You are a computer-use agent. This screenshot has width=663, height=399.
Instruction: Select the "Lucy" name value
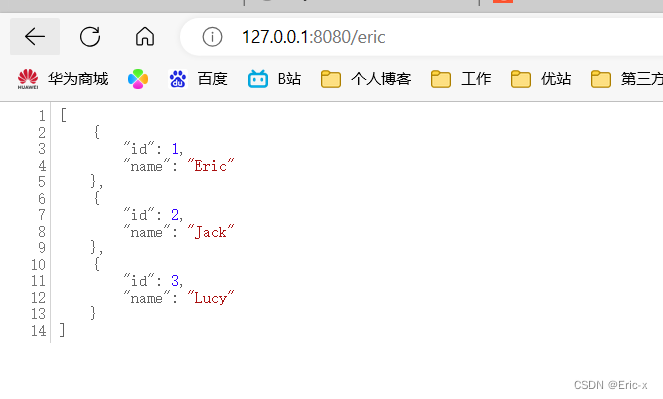coord(211,298)
